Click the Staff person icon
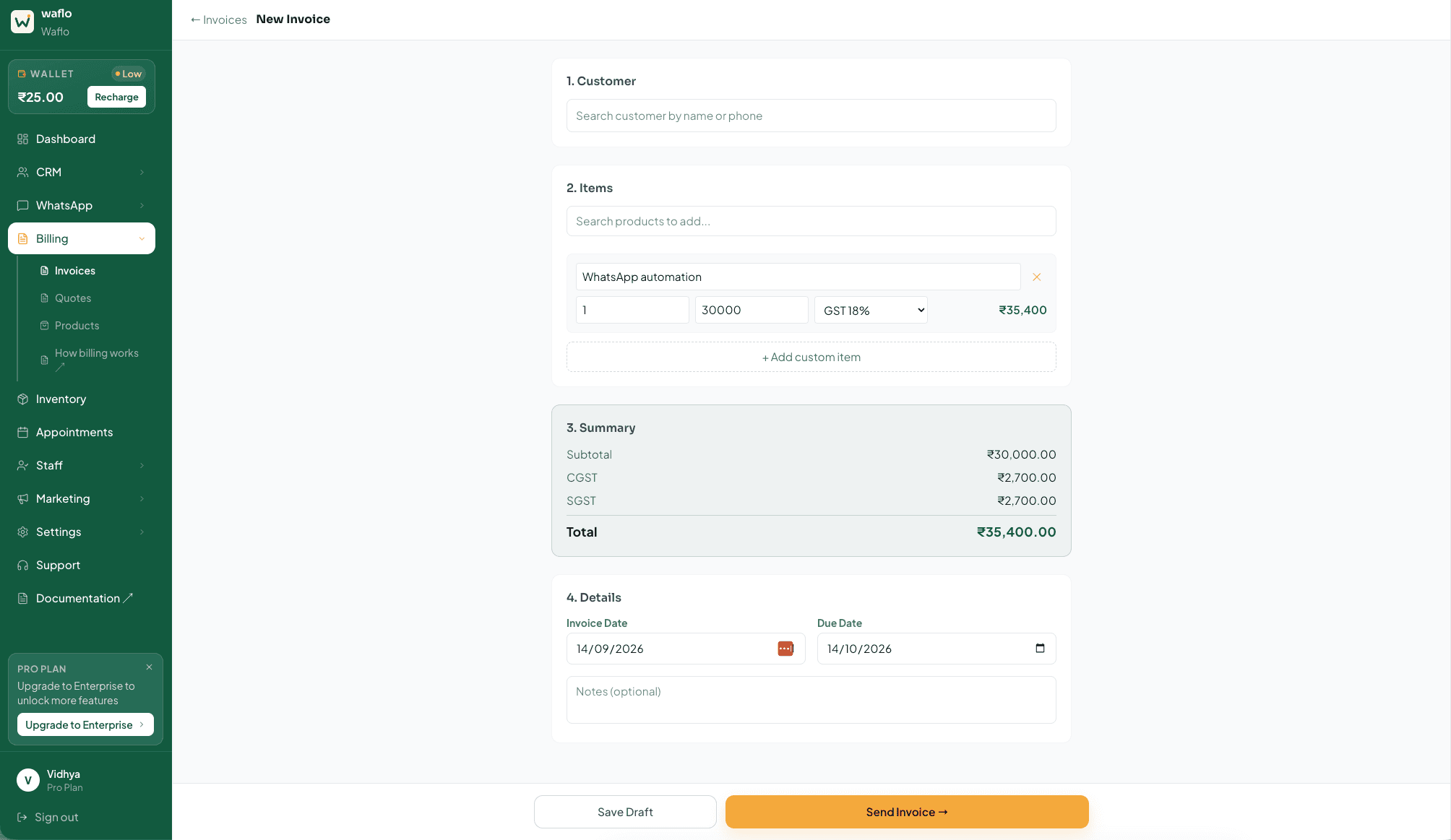This screenshot has width=1451, height=840. click(x=23, y=465)
